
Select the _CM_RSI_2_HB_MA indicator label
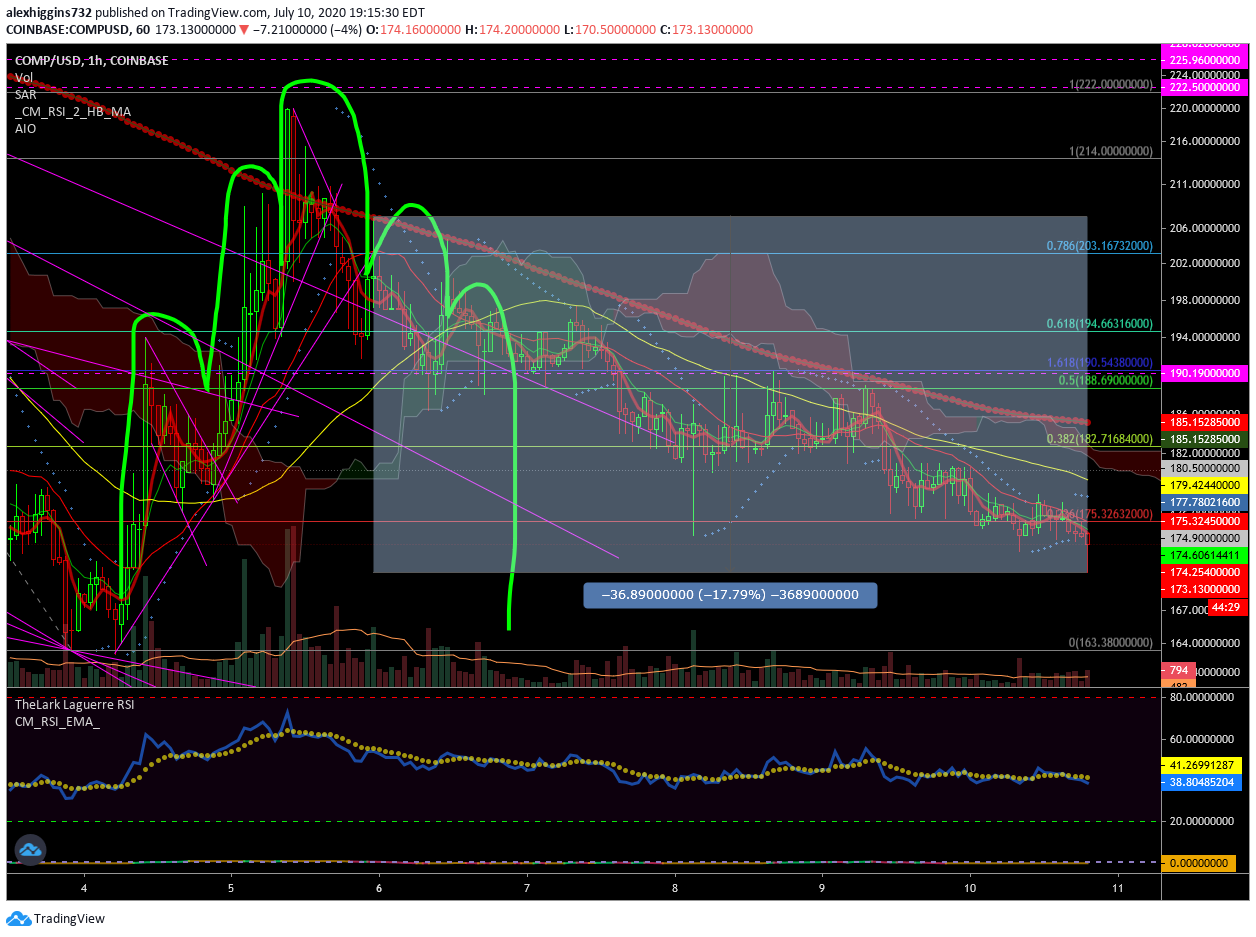[x=72, y=111]
